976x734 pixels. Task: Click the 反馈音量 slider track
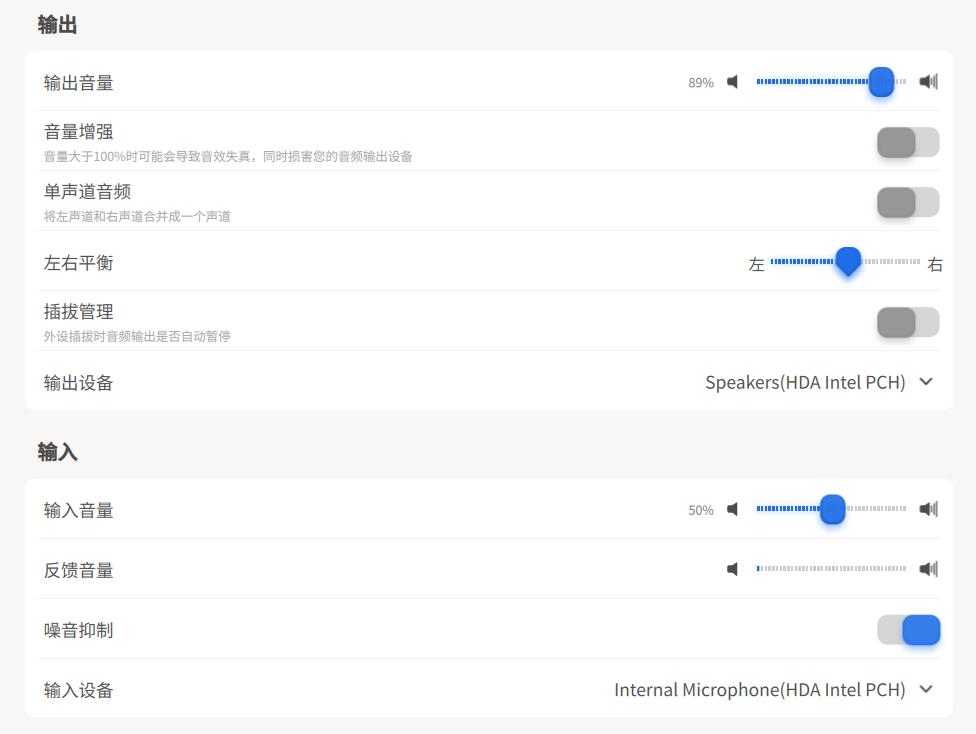(x=831, y=568)
